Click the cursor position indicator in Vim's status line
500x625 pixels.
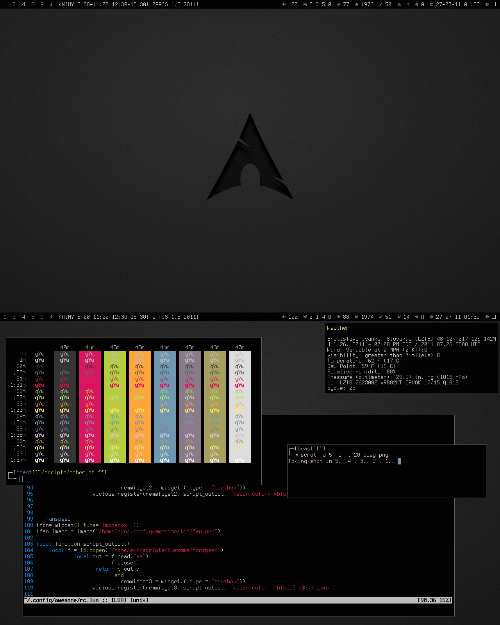(x=434, y=600)
